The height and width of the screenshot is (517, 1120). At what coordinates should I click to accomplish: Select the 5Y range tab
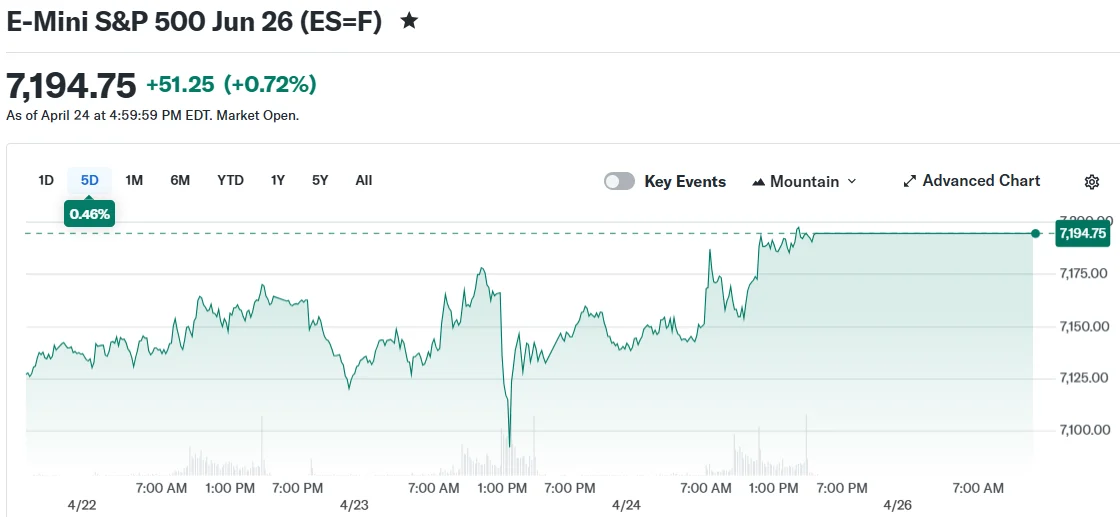pyautogui.click(x=320, y=181)
